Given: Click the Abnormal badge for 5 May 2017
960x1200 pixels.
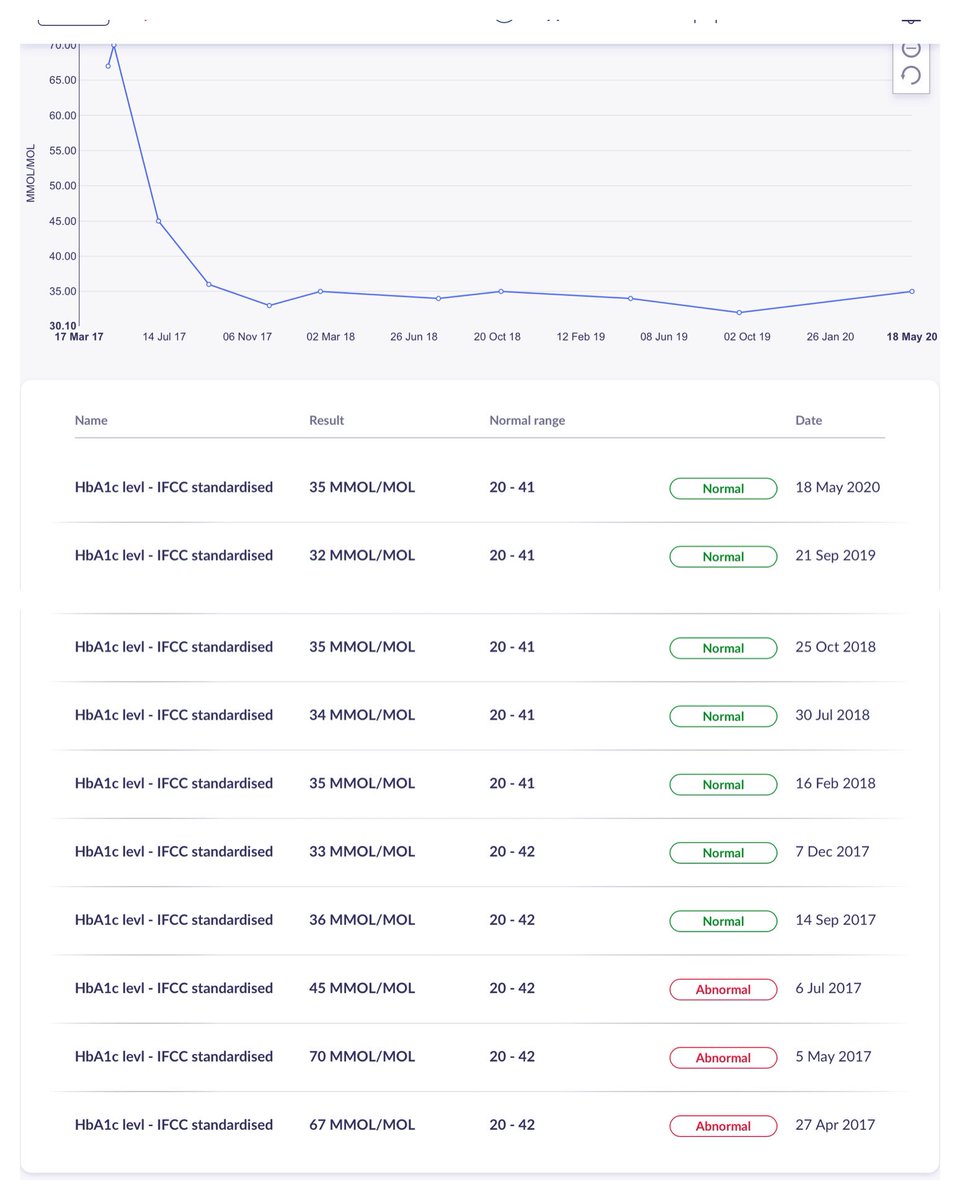Looking at the screenshot, I should [x=723, y=1057].
